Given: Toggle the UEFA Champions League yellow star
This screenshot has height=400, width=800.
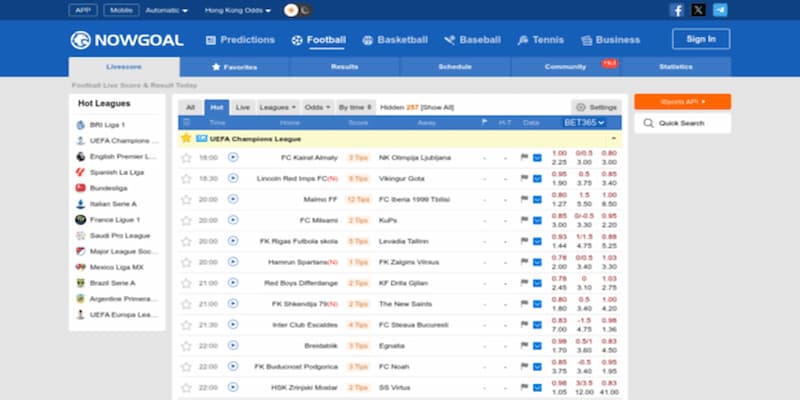Looking at the screenshot, I should (x=186, y=138).
